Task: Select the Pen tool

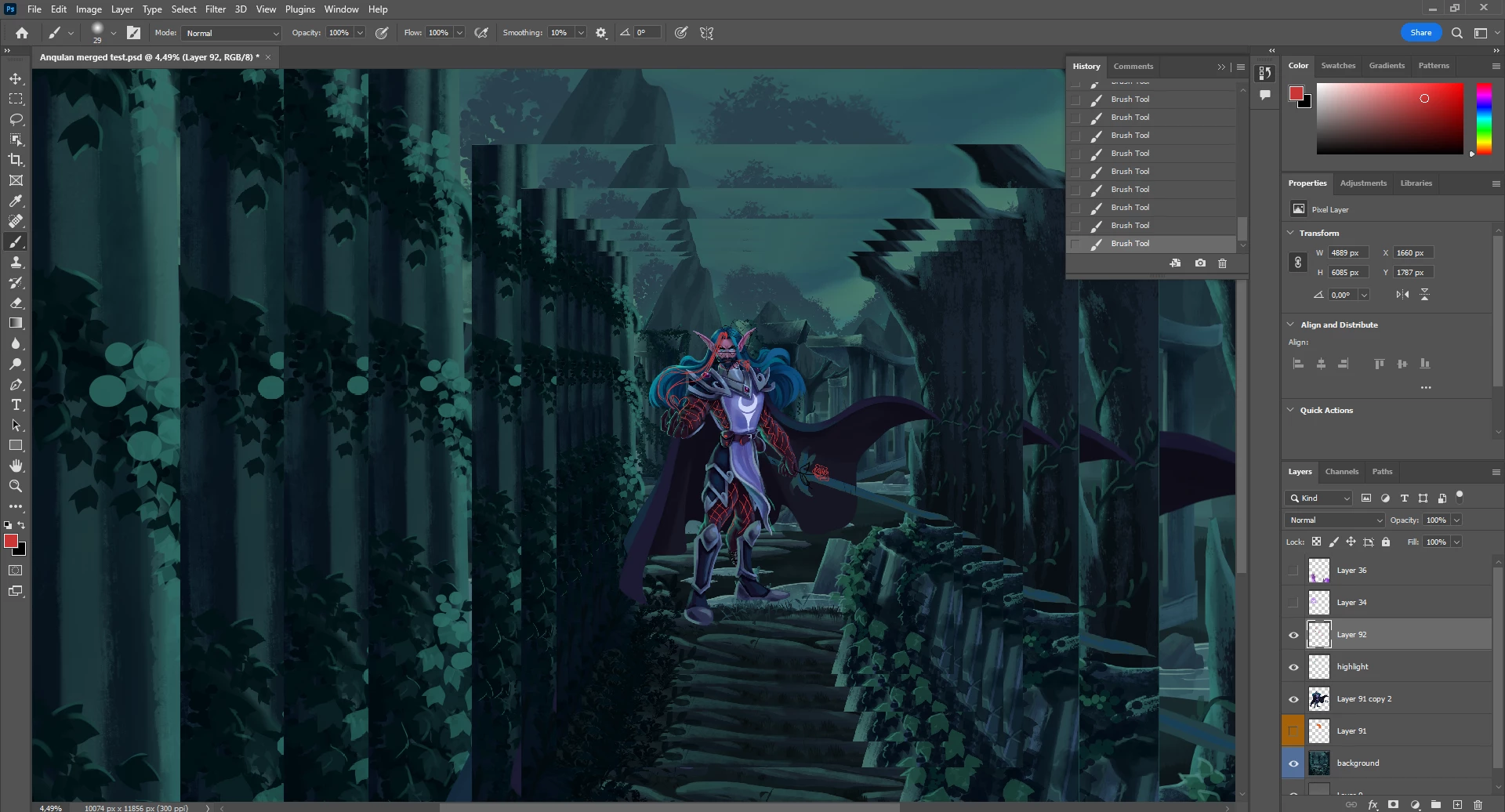Action: (16, 384)
